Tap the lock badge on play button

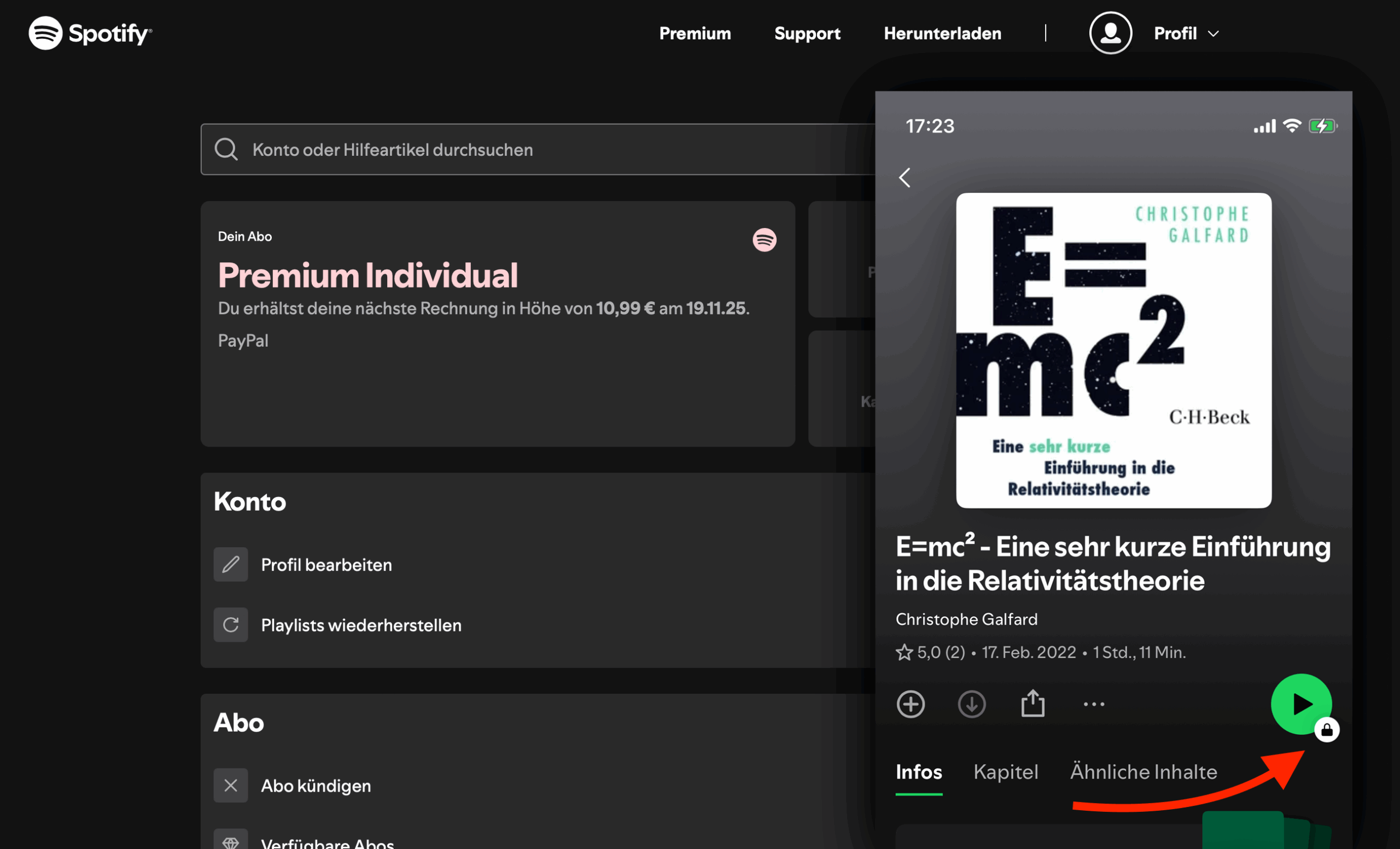[1327, 730]
